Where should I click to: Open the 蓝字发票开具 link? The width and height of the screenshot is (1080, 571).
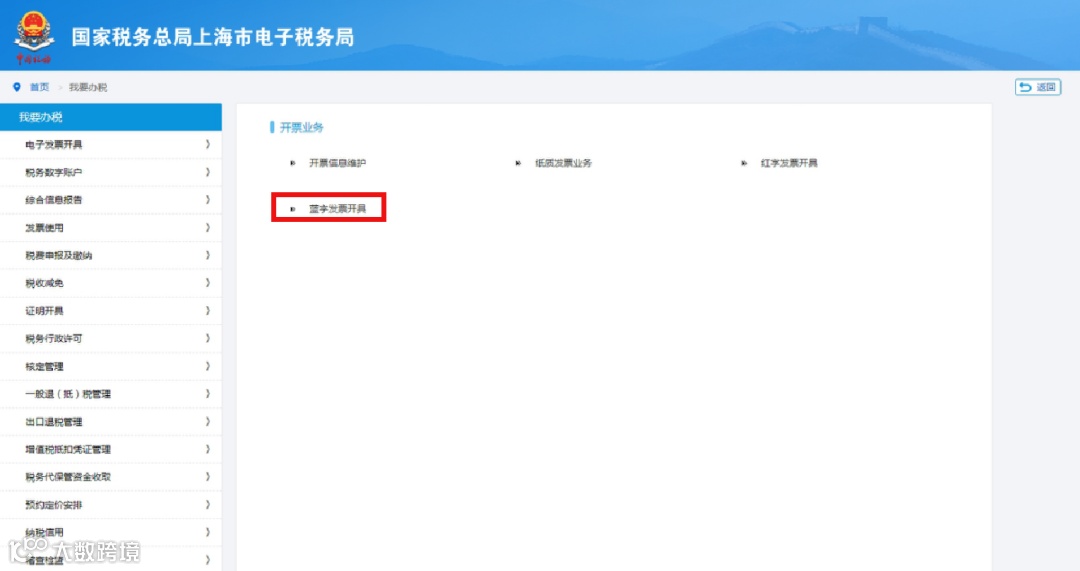(x=338, y=209)
